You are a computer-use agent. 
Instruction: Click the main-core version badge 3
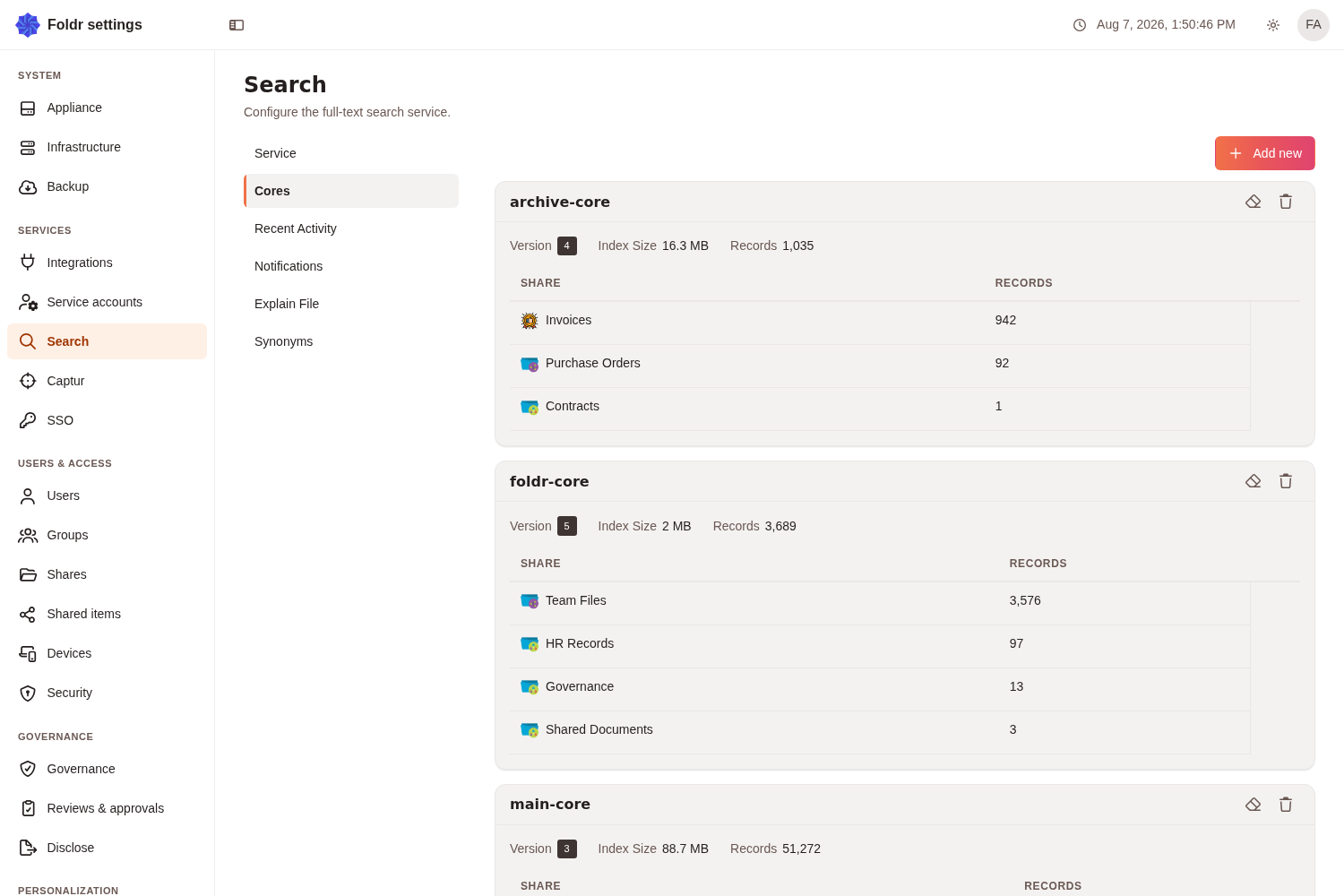click(x=567, y=849)
